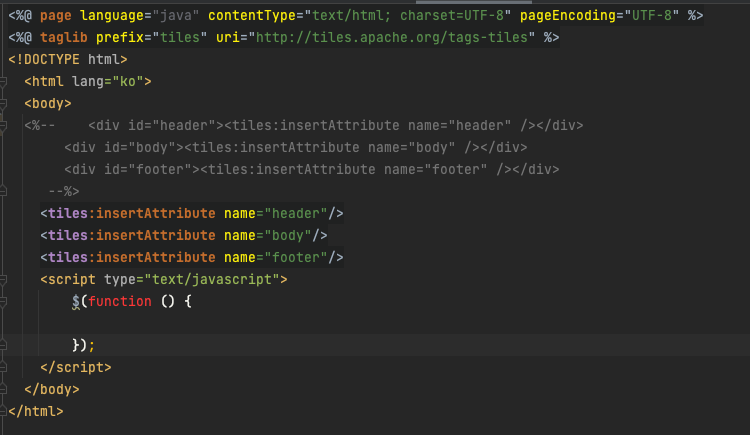Collapse the $(function () { fold marker
The height and width of the screenshot is (435, 750).
3,302
